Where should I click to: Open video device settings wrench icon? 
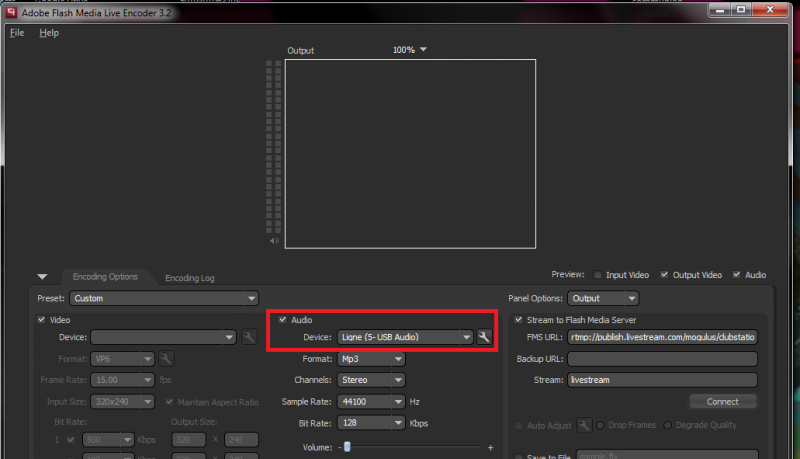click(249, 337)
